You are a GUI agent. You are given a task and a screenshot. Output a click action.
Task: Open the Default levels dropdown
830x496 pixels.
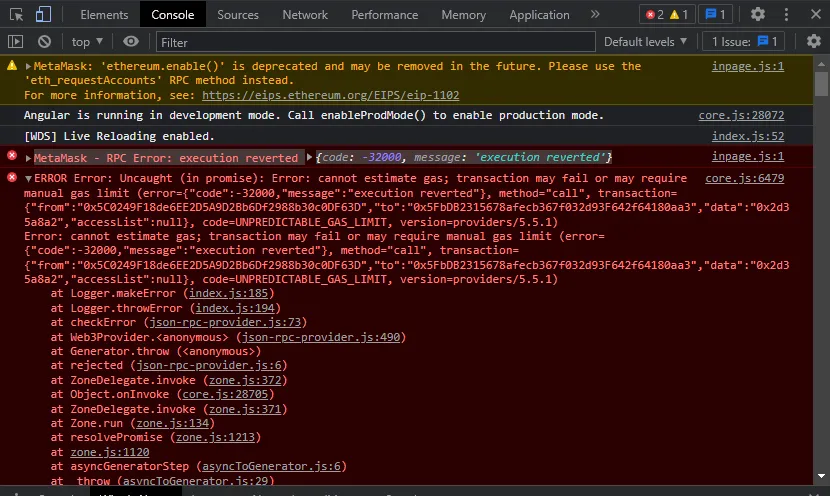pyautogui.click(x=645, y=42)
